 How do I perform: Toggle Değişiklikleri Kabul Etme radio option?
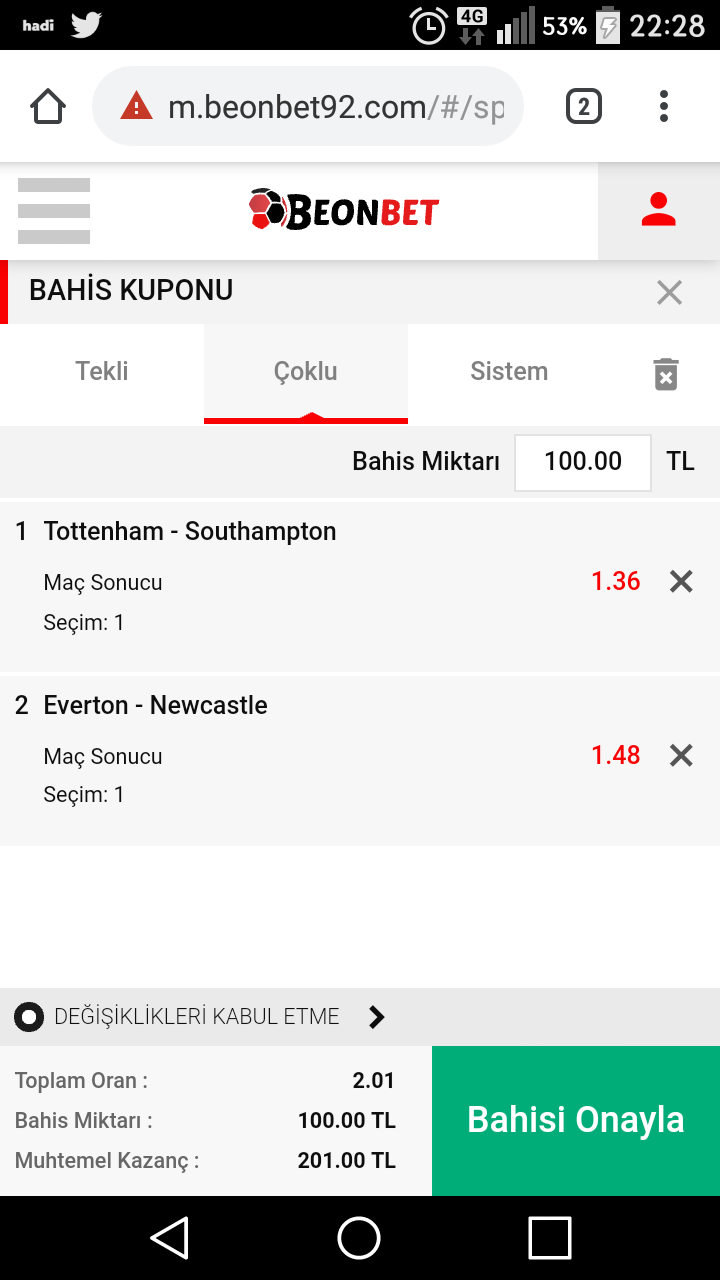[x=29, y=1018]
